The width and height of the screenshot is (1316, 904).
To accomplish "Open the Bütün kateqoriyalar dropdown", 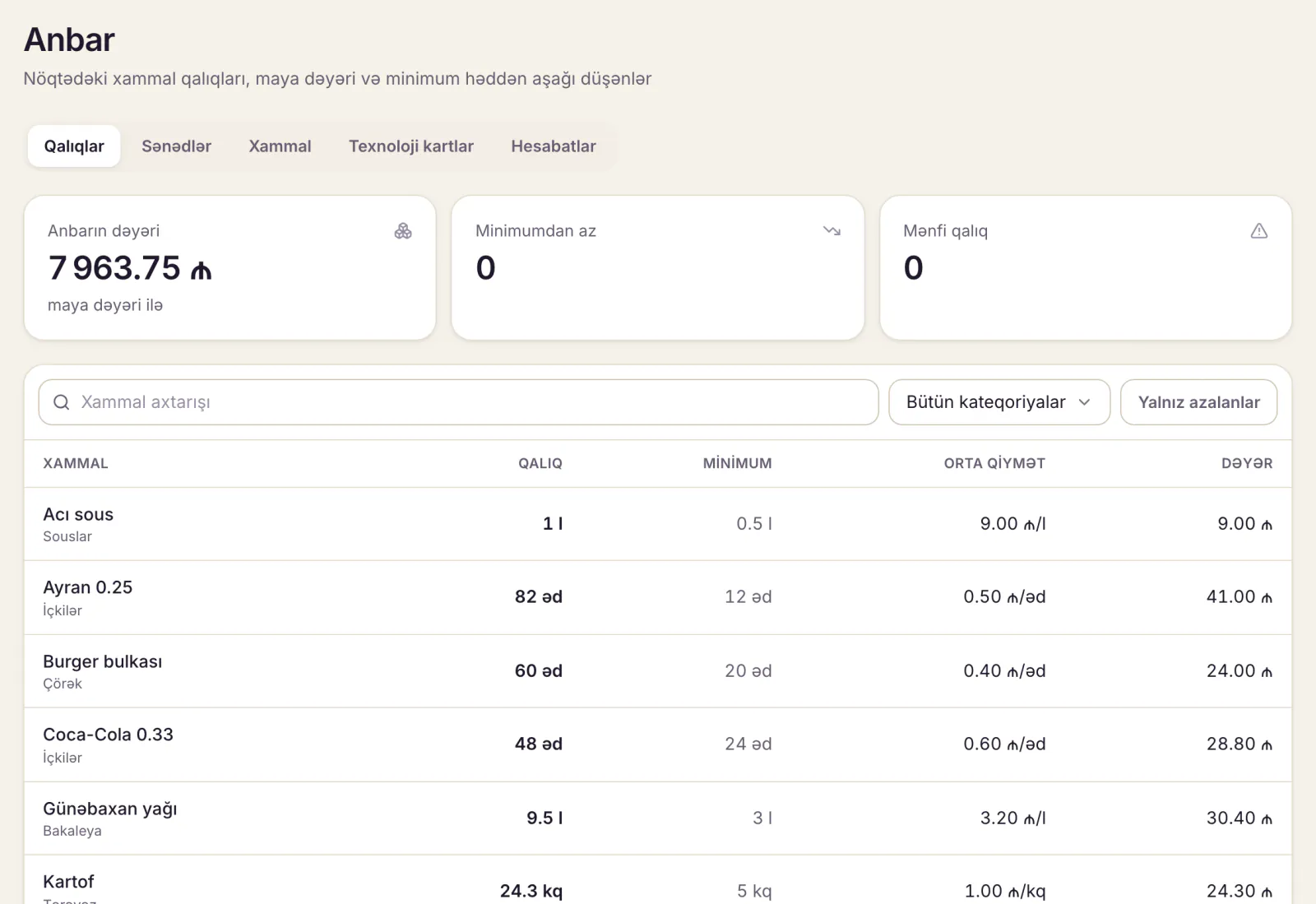I will [999, 402].
